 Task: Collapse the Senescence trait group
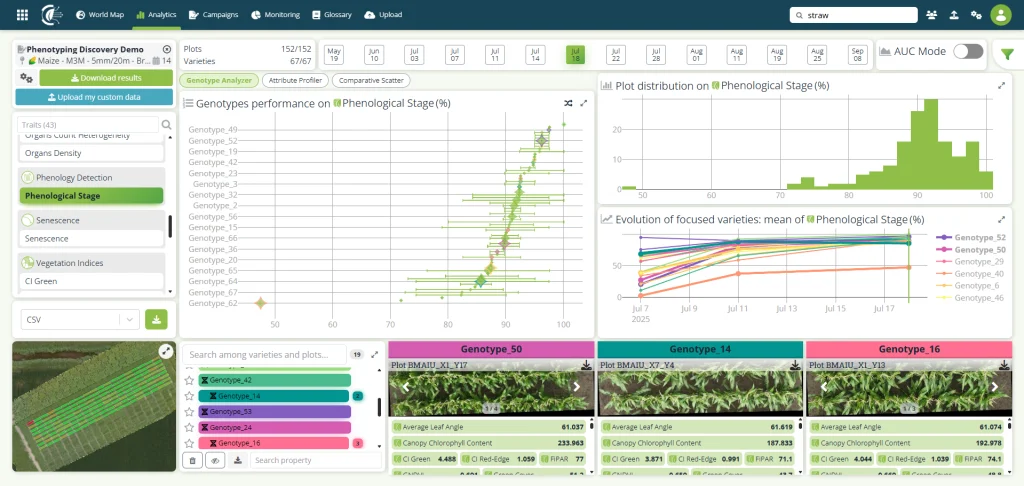pos(91,220)
